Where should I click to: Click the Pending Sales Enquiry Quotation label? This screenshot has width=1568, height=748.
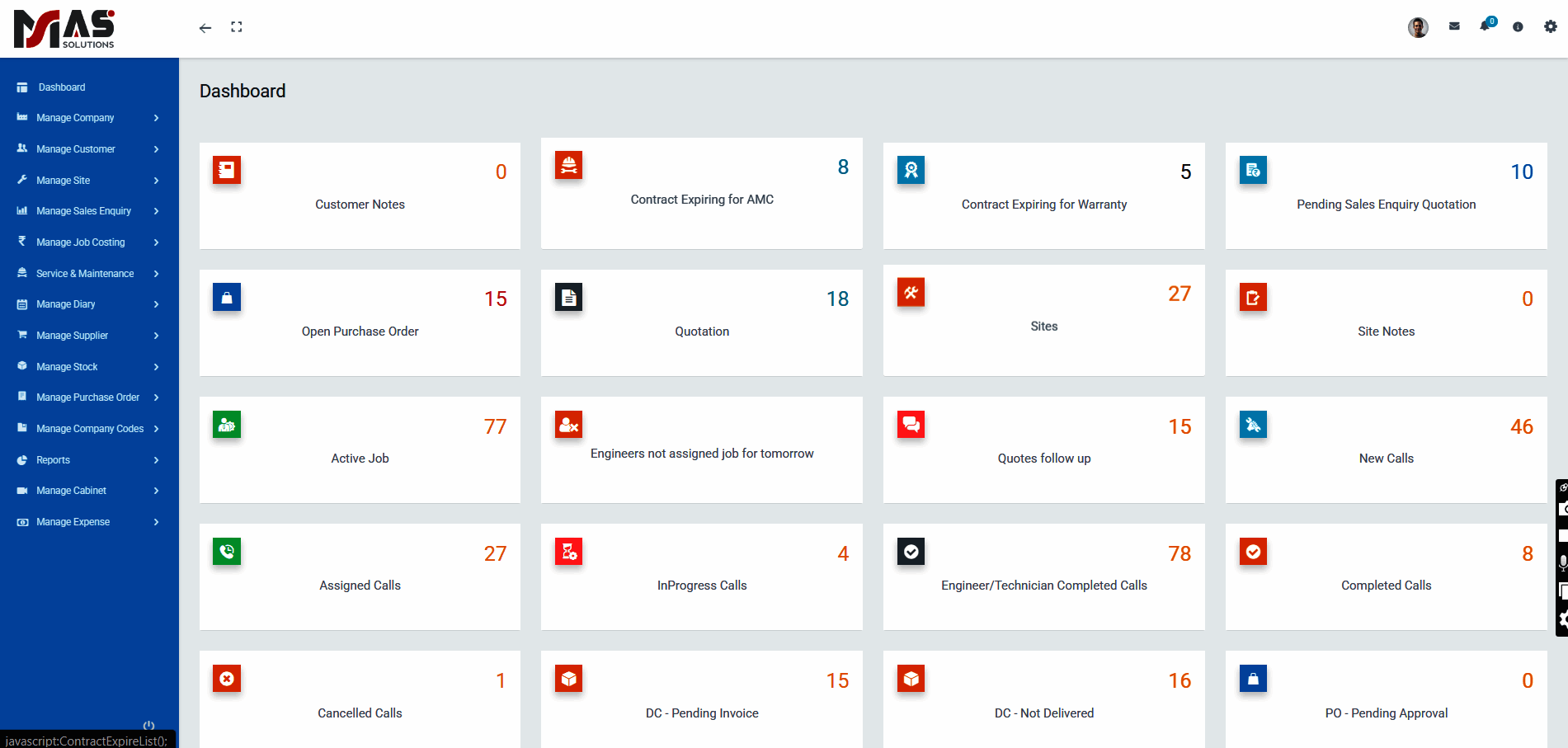click(1387, 205)
